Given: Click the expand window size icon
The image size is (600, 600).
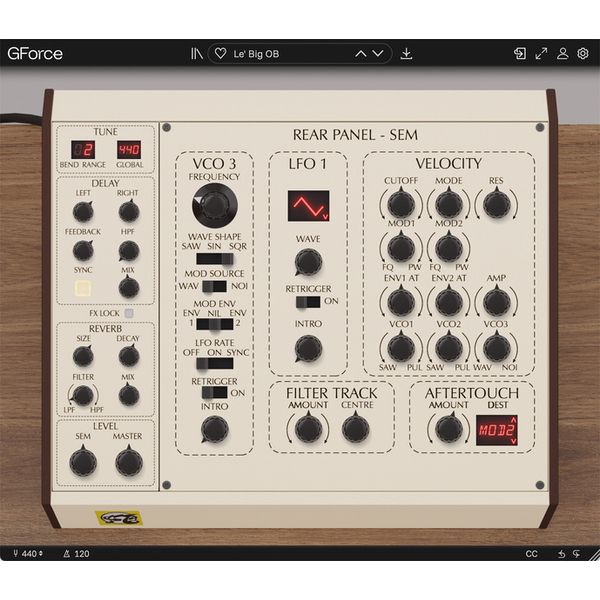Looking at the screenshot, I should click(541, 54).
